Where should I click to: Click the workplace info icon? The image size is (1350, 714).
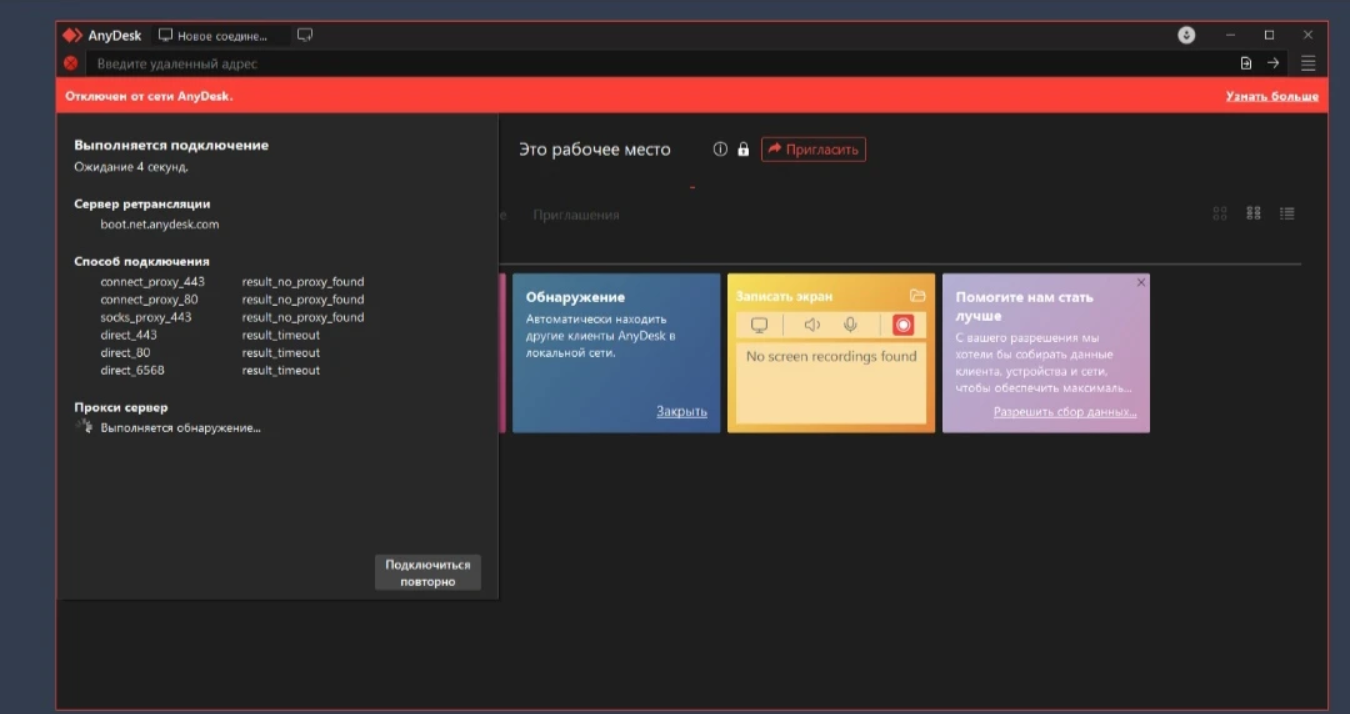(720, 149)
